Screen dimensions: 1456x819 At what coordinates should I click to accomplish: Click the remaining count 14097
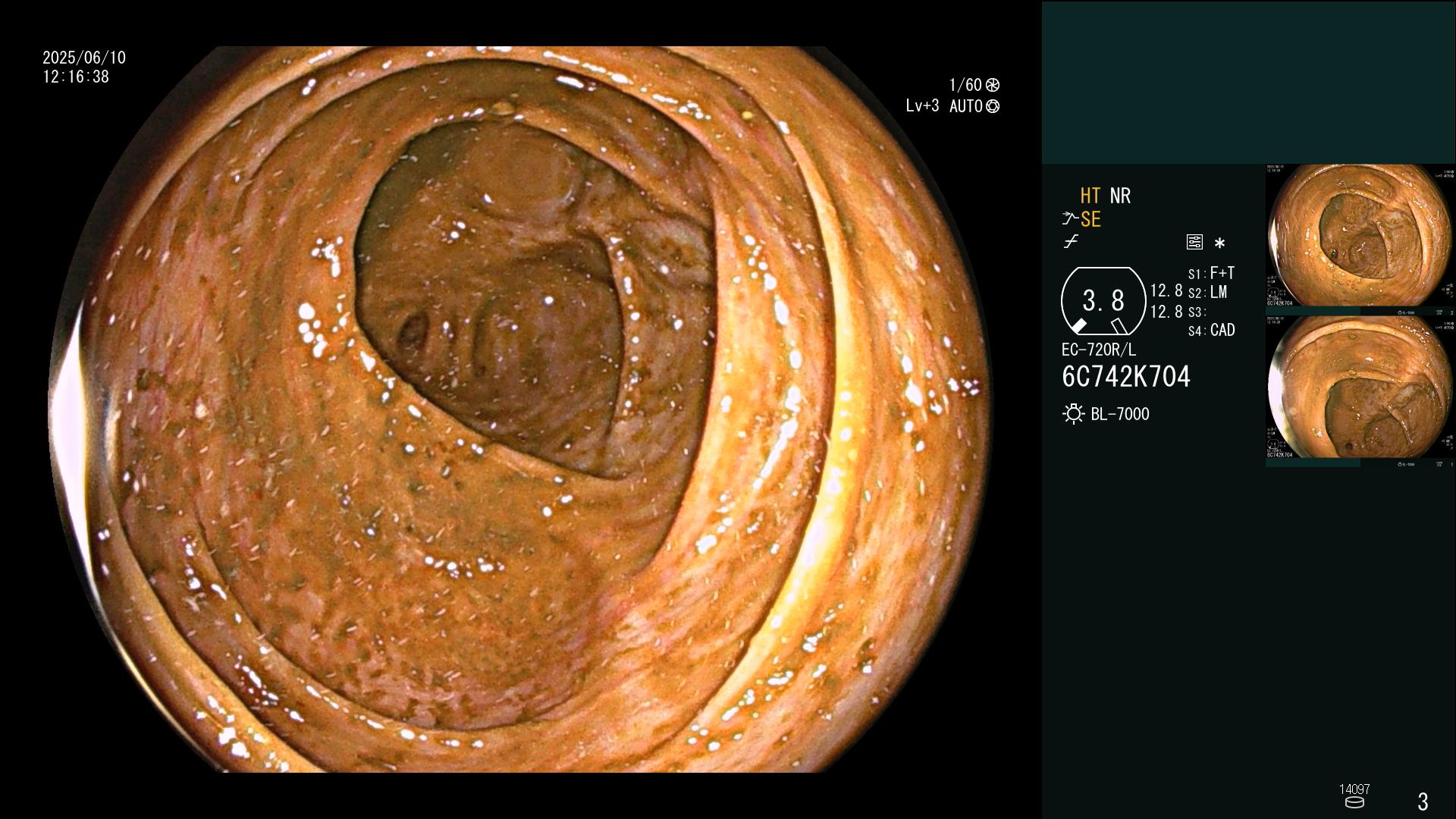click(x=1354, y=789)
